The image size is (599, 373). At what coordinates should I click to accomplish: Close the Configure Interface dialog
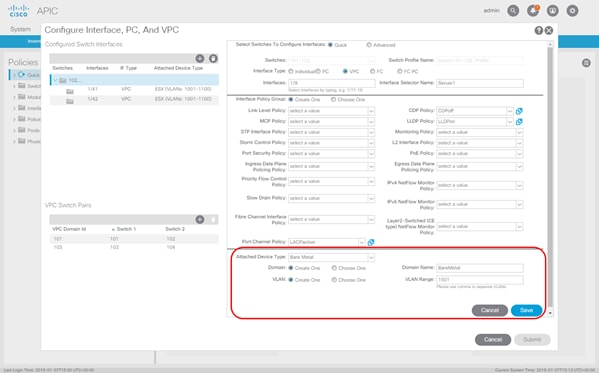click(549, 31)
